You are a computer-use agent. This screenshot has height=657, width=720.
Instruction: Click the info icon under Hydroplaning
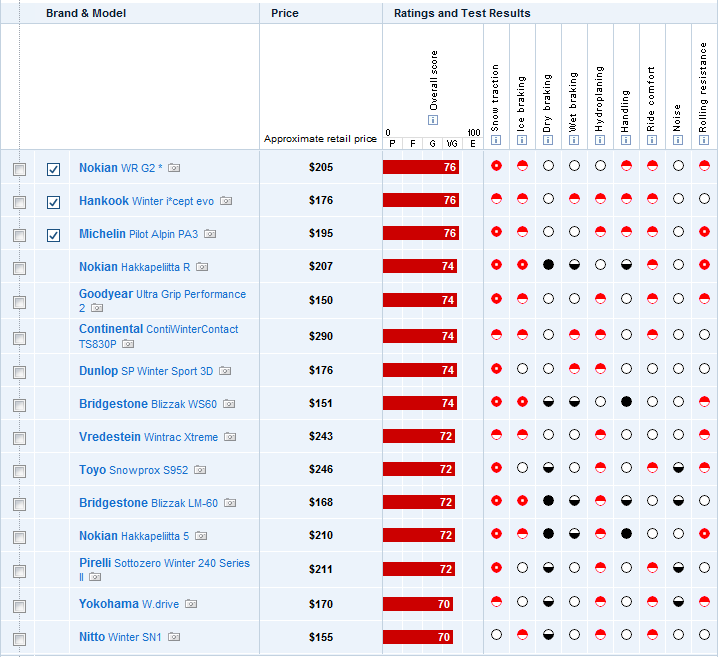pos(600,140)
